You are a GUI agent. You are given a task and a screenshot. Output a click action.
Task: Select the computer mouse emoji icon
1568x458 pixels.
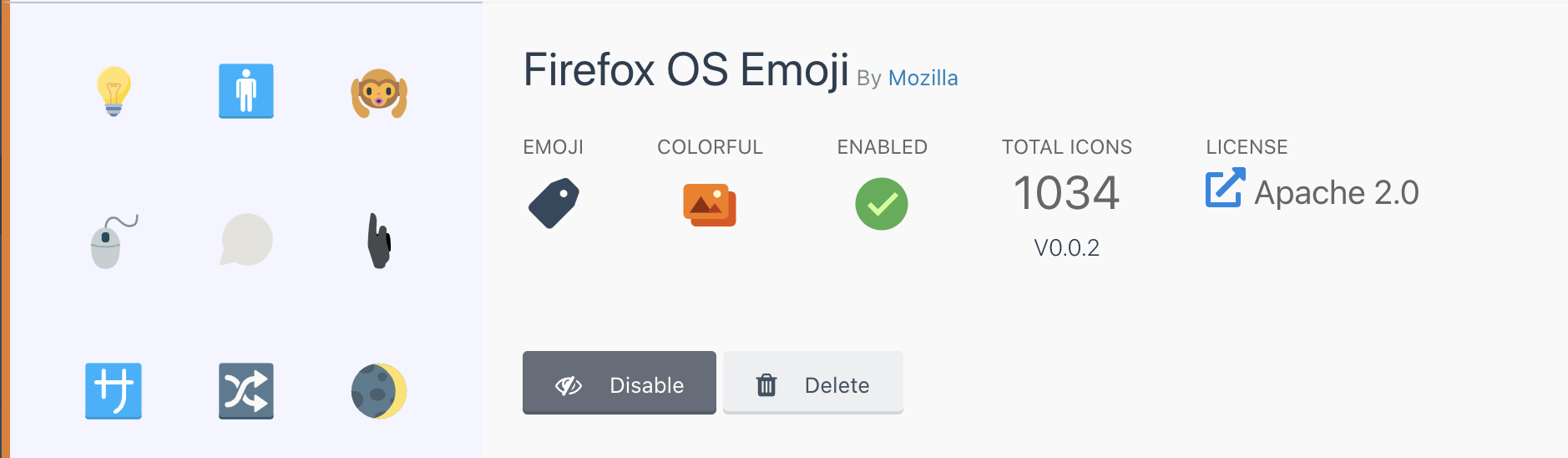tap(113, 242)
